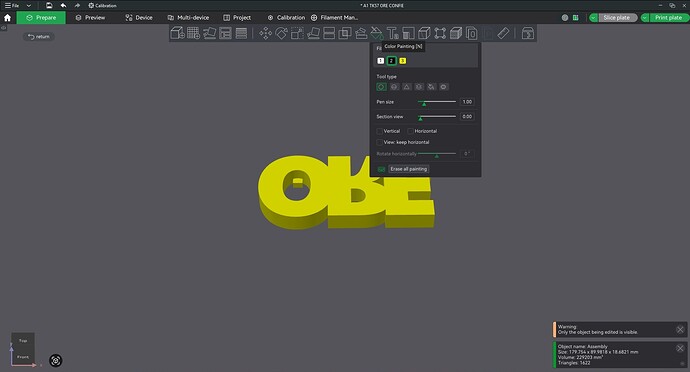Select the Rotate tool
The height and width of the screenshot is (372, 690).
pyautogui.click(x=281, y=33)
